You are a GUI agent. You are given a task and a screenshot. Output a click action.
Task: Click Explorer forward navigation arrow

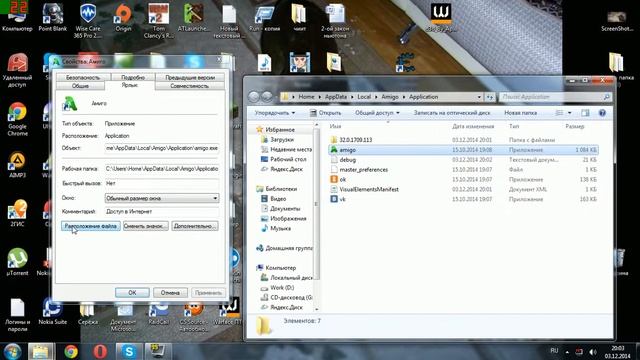267,97
